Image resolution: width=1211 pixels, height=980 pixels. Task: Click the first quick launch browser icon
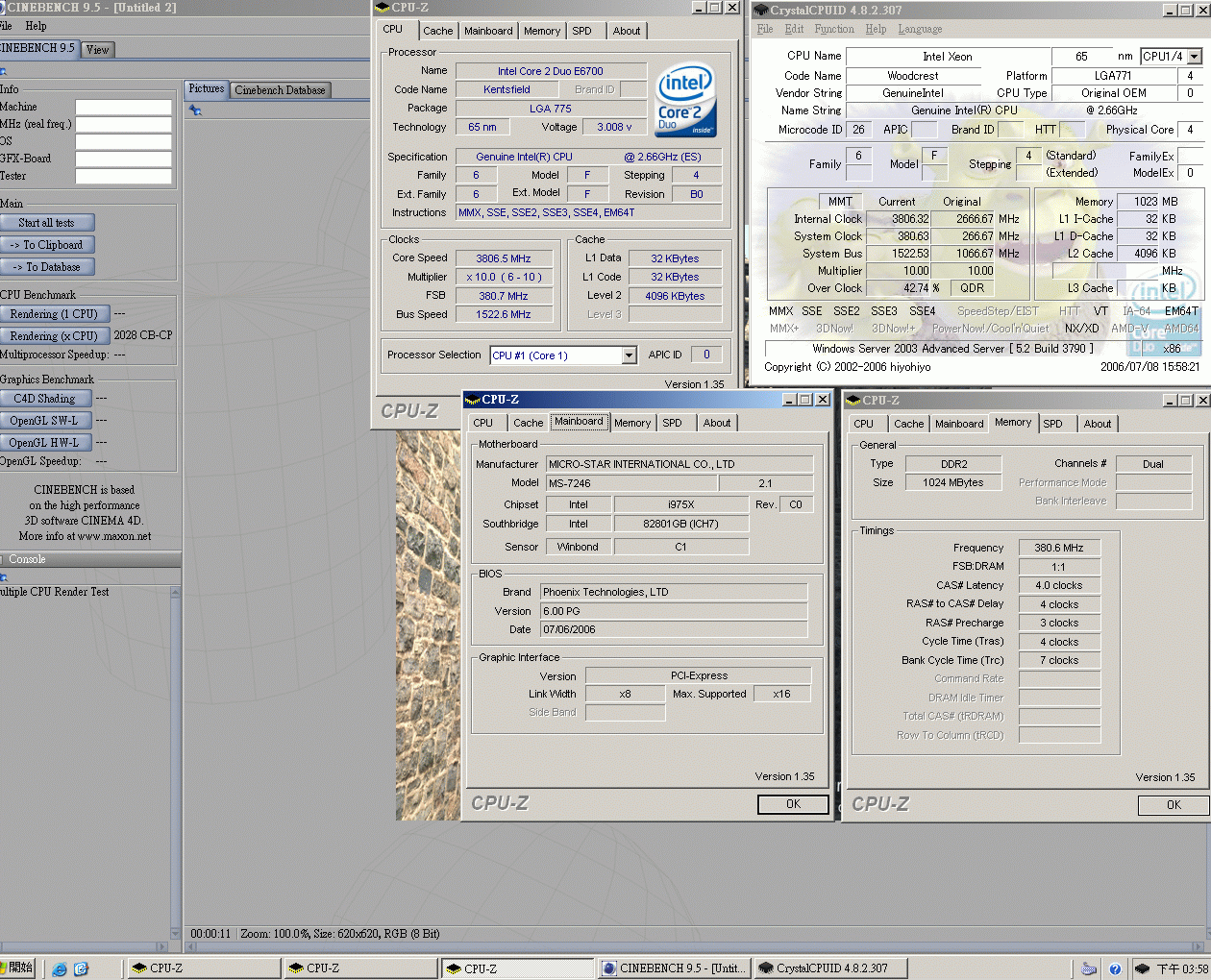(x=60, y=968)
